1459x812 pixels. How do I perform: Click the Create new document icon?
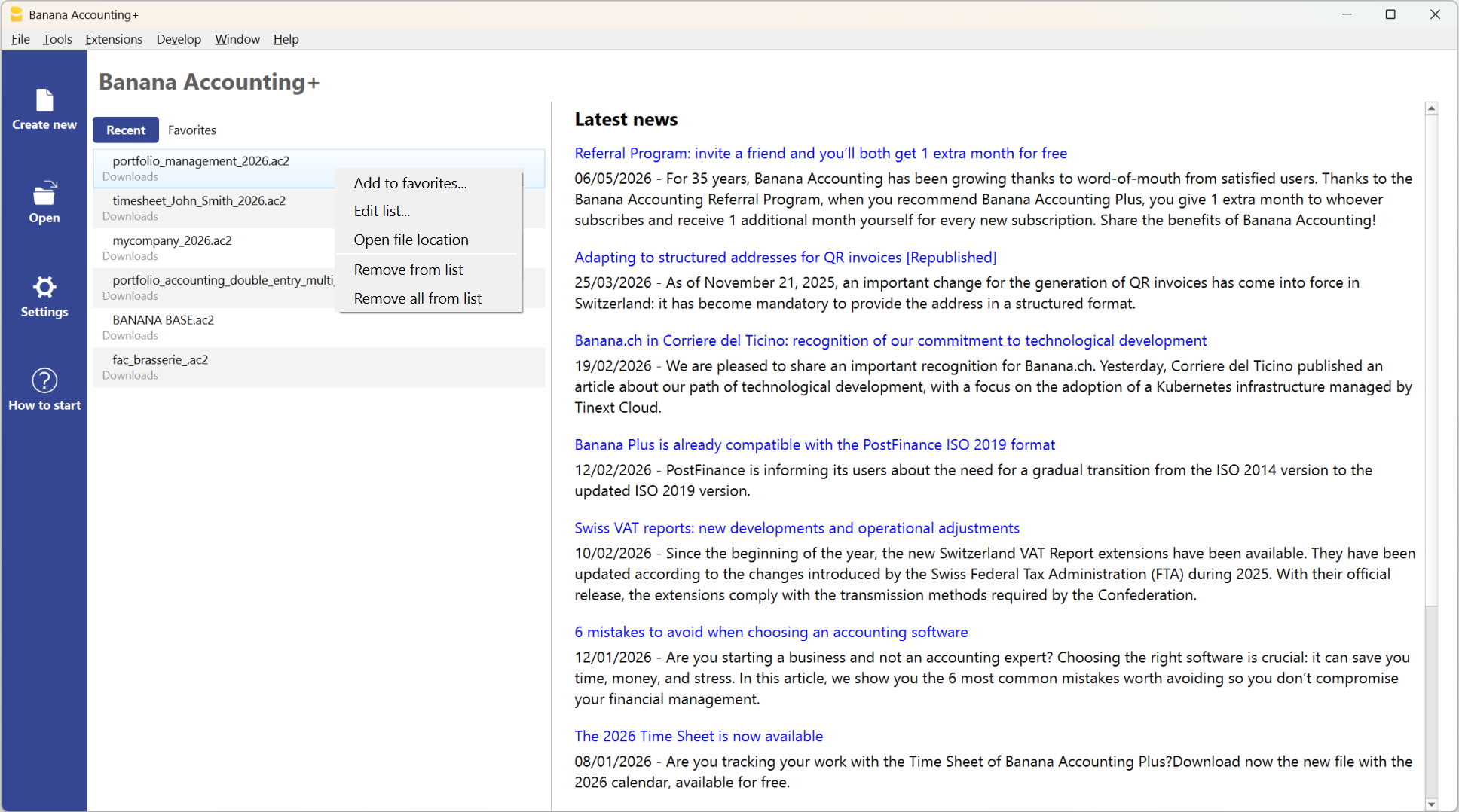[44, 100]
